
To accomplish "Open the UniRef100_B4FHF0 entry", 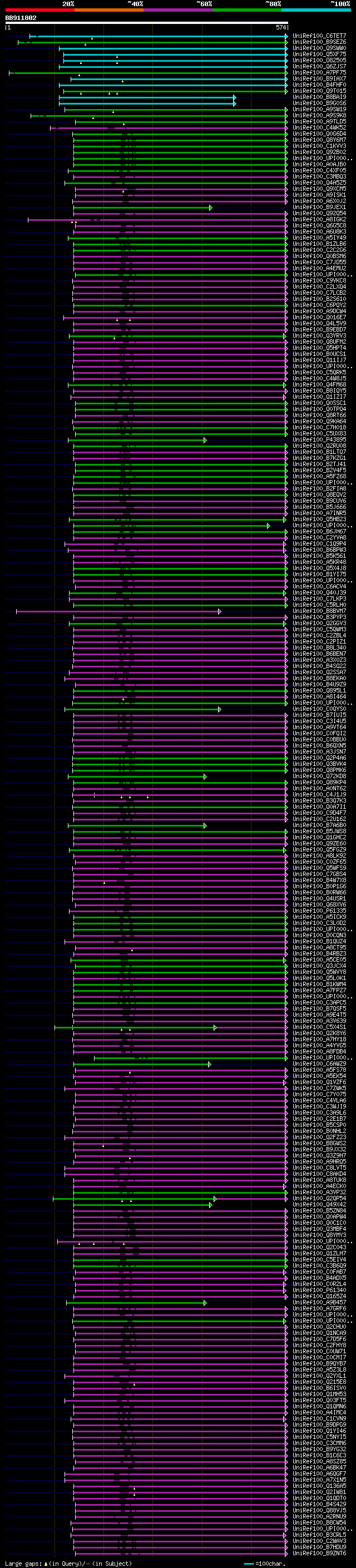I will tap(319, 85).
